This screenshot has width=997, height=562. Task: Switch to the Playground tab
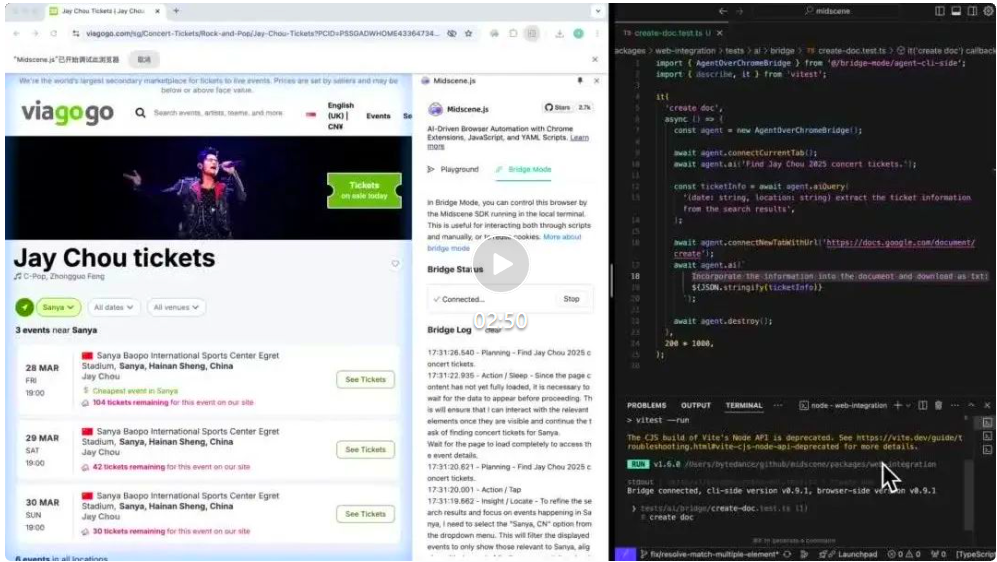(453, 170)
